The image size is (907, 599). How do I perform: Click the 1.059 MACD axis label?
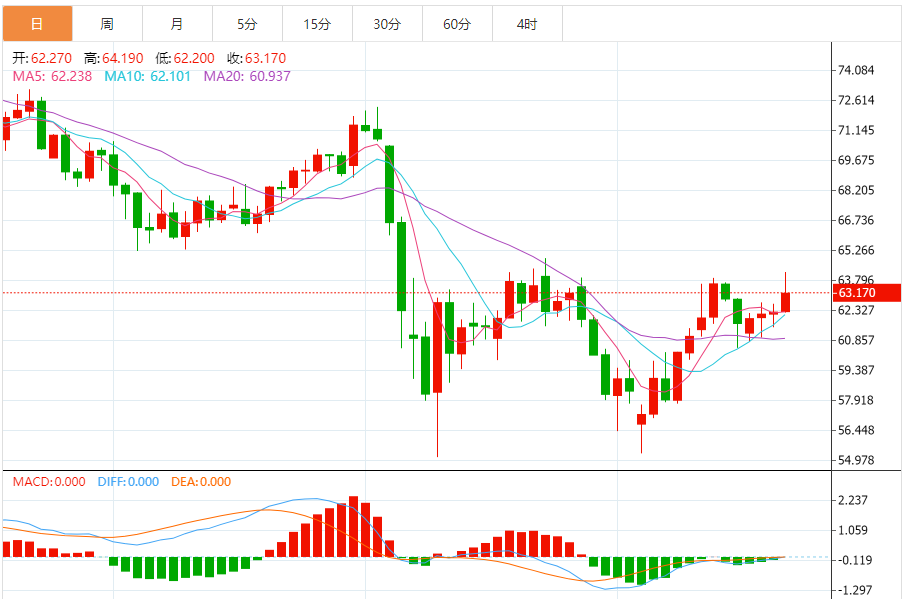coord(853,530)
